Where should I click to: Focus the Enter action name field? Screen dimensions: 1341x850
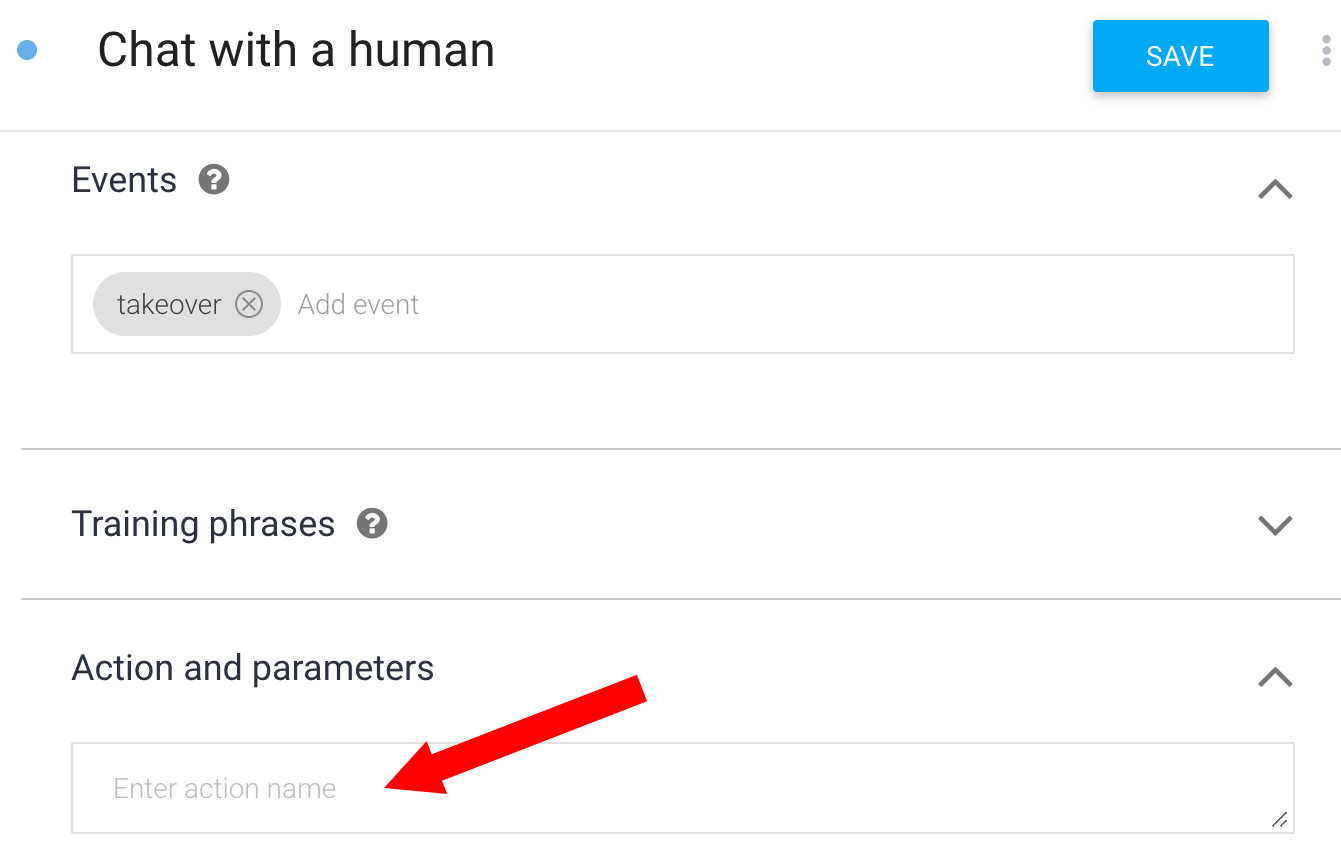(683, 788)
